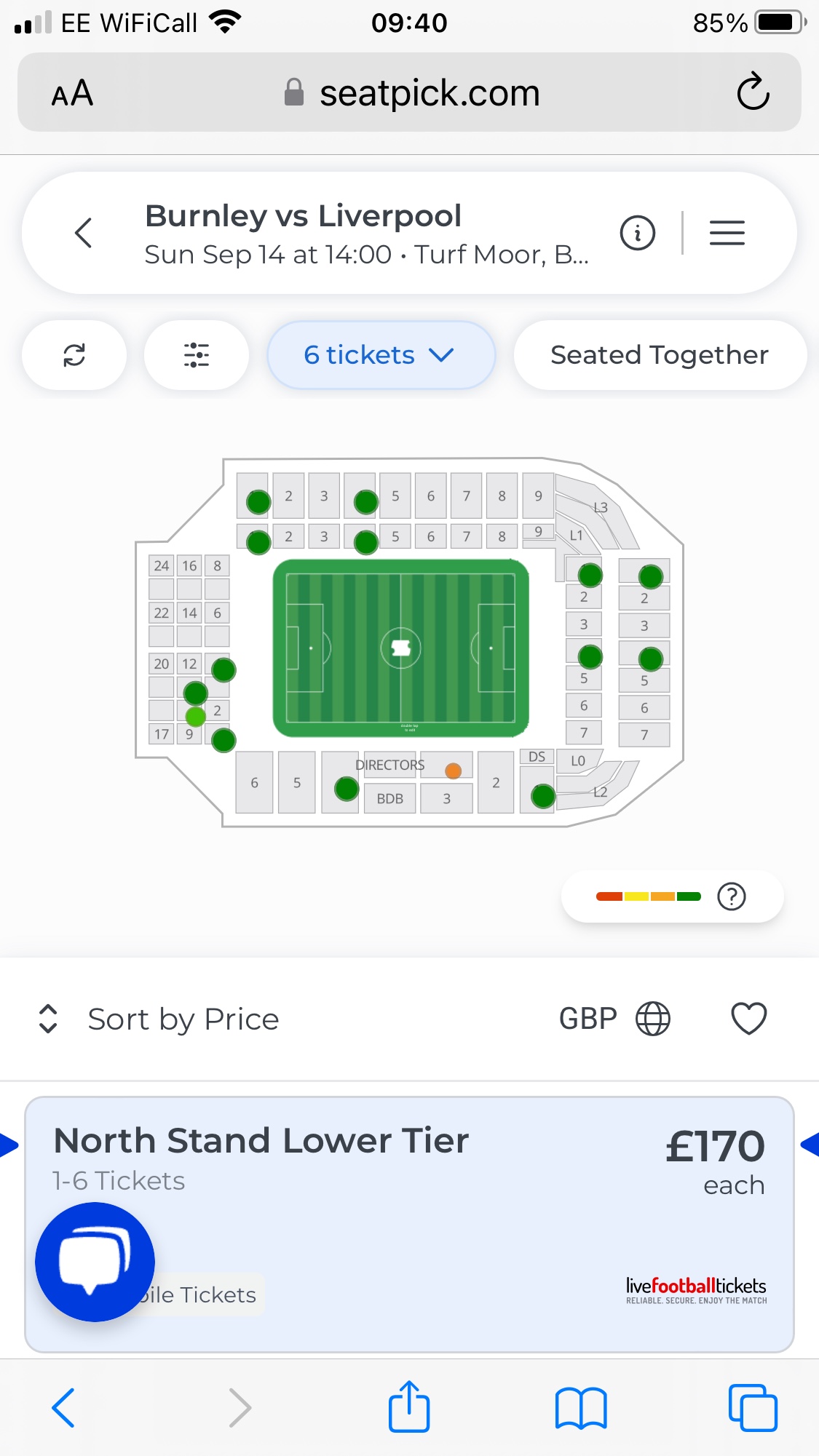Change the GBP currency selector
Image resolution: width=819 pixels, height=1456 pixels.
click(x=614, y=1018)
